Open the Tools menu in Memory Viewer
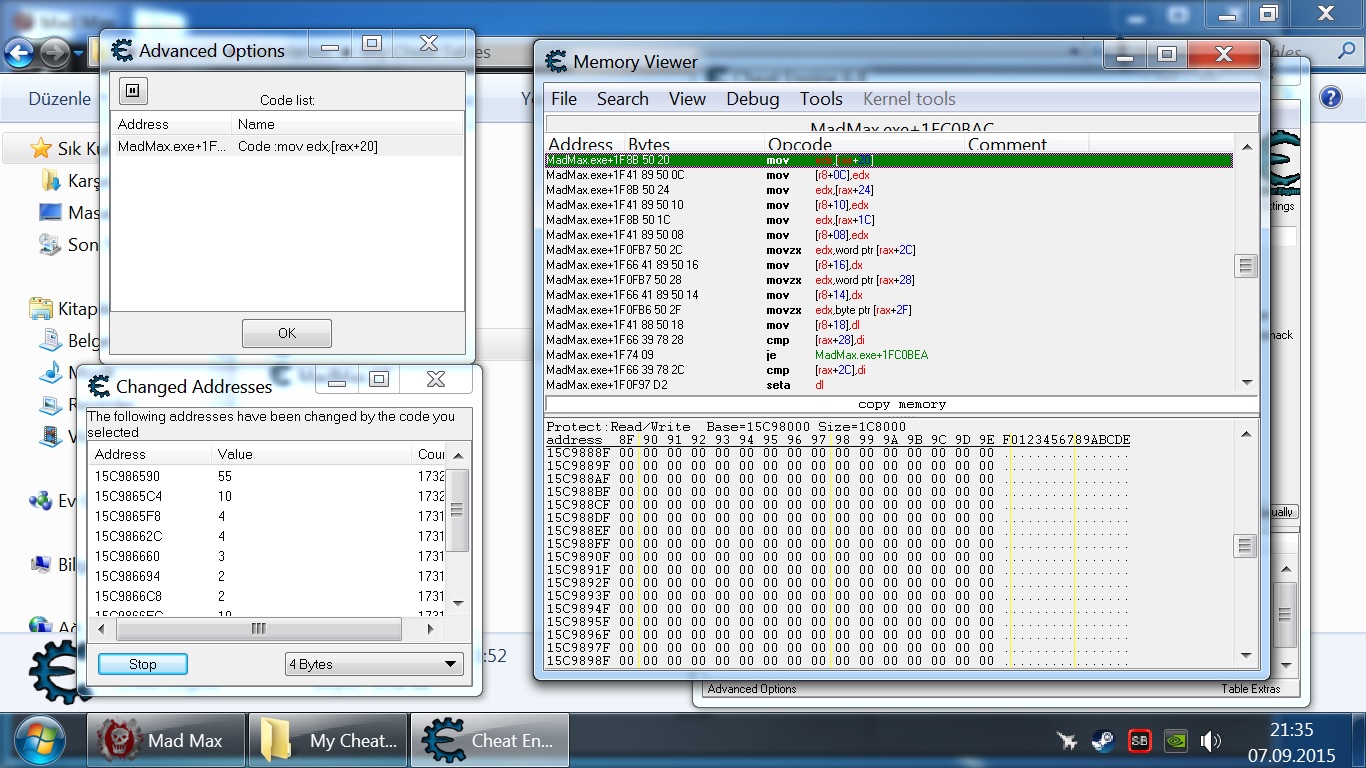 pos(821,99)
